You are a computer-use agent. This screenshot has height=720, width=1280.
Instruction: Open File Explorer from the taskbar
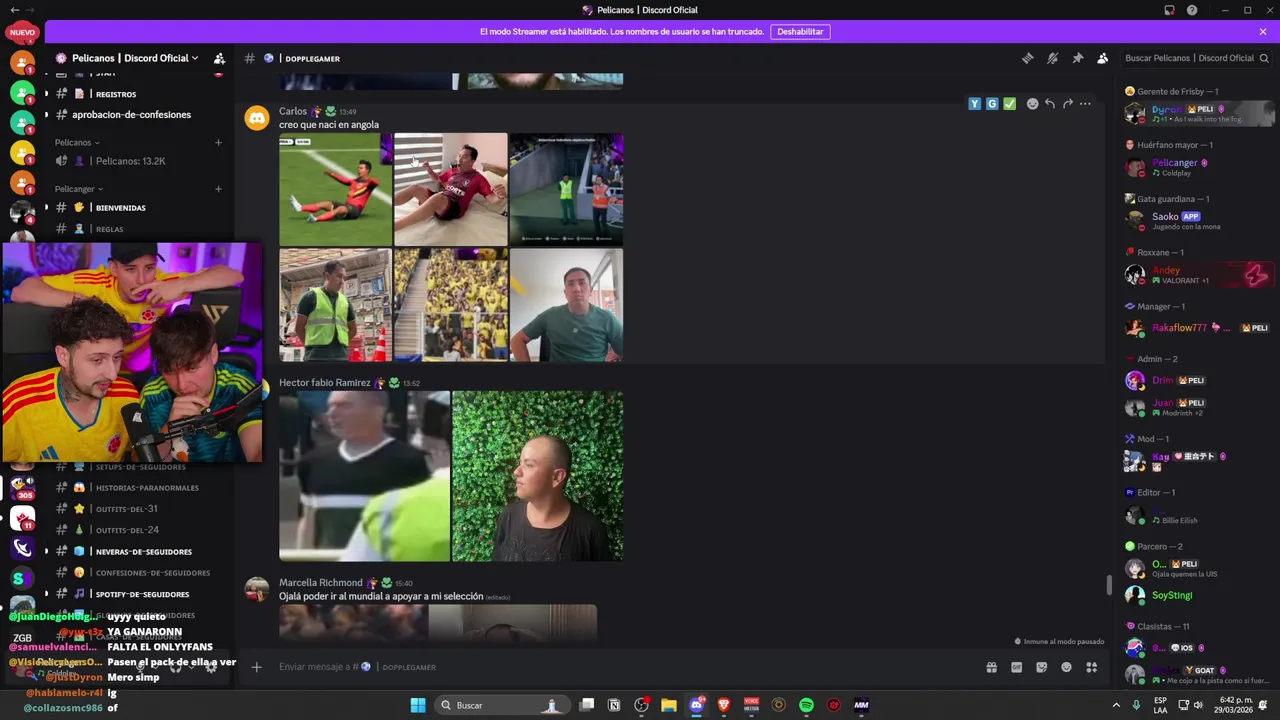pos(669,705)
